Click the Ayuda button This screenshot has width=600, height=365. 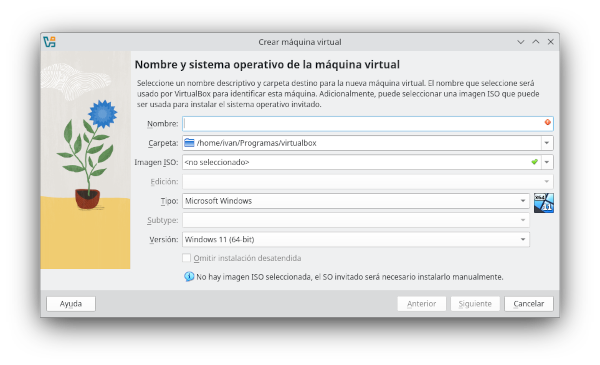point(71,304)
